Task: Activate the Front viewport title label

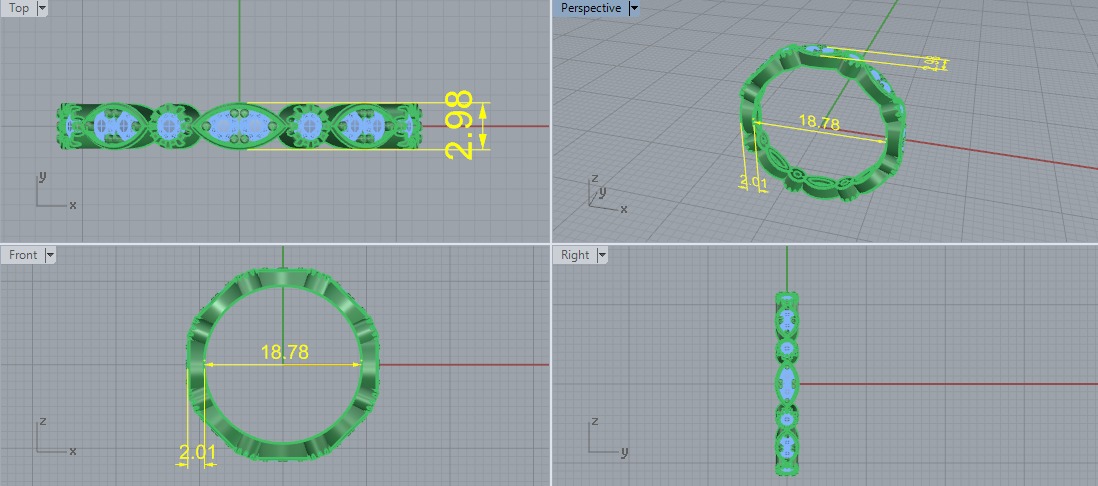Action: 23,255
